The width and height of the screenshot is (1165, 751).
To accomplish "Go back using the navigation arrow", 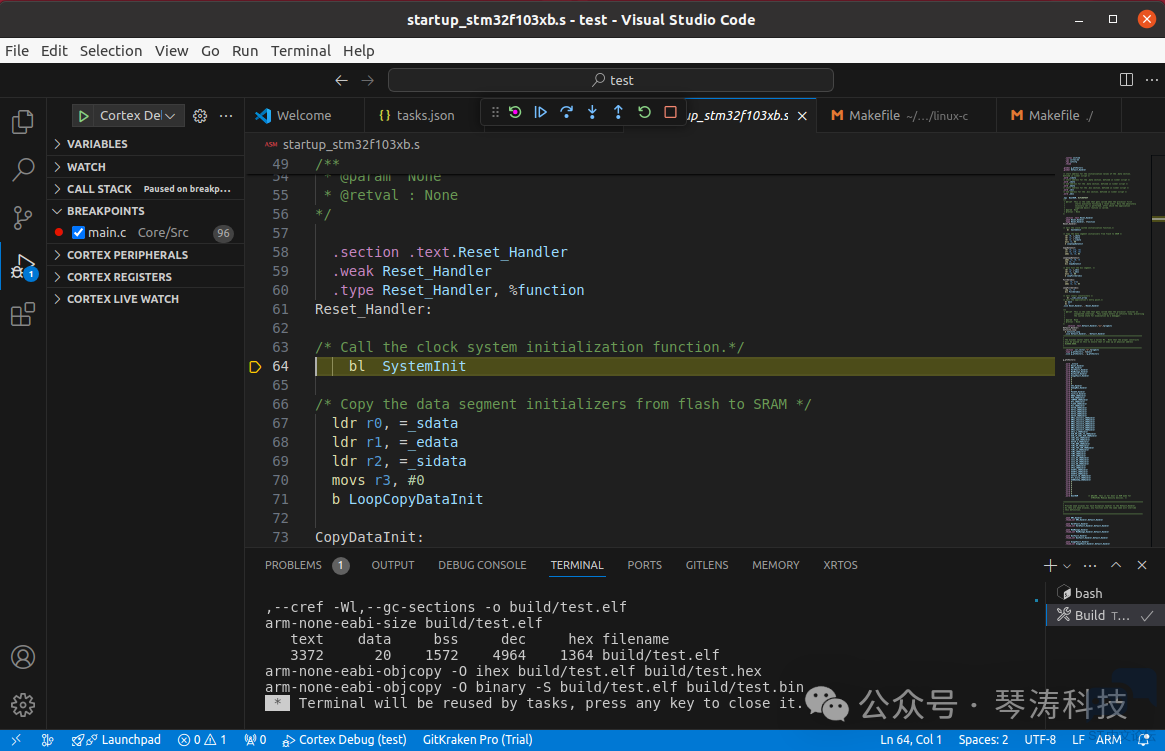I will tap(341, 80).
